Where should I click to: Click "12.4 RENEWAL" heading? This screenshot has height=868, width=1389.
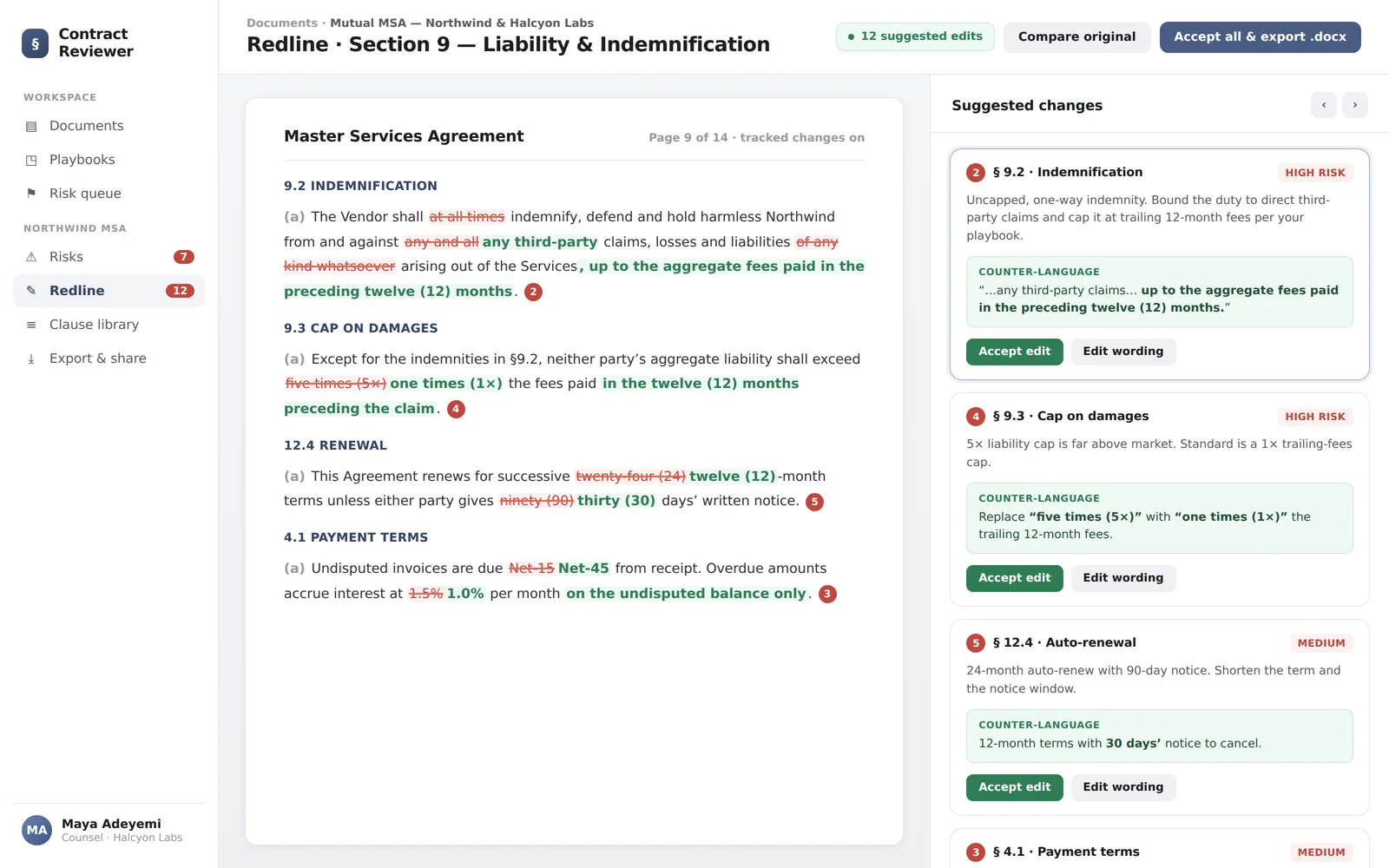335,445
